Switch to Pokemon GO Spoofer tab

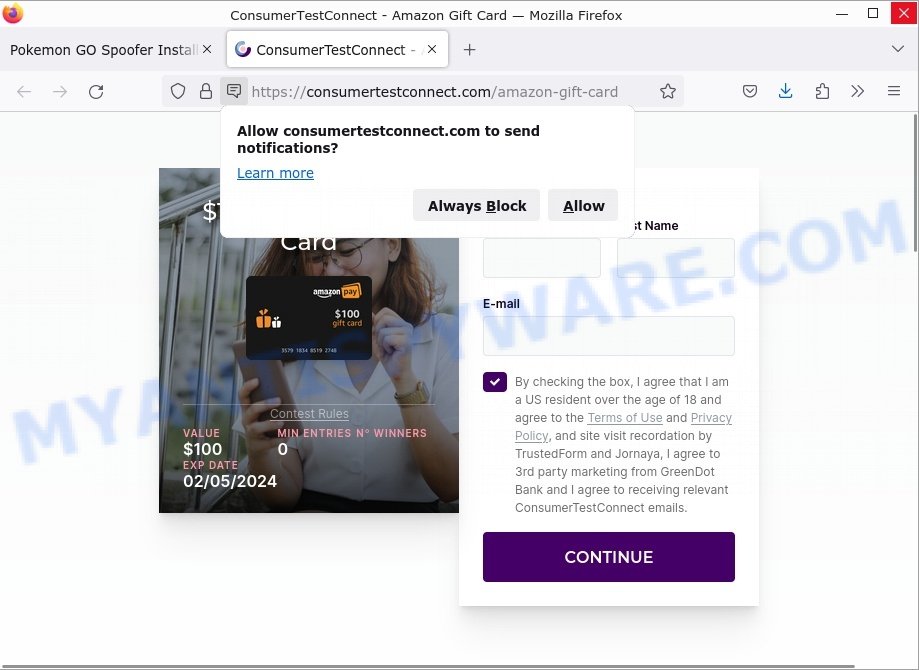point(104,50)
